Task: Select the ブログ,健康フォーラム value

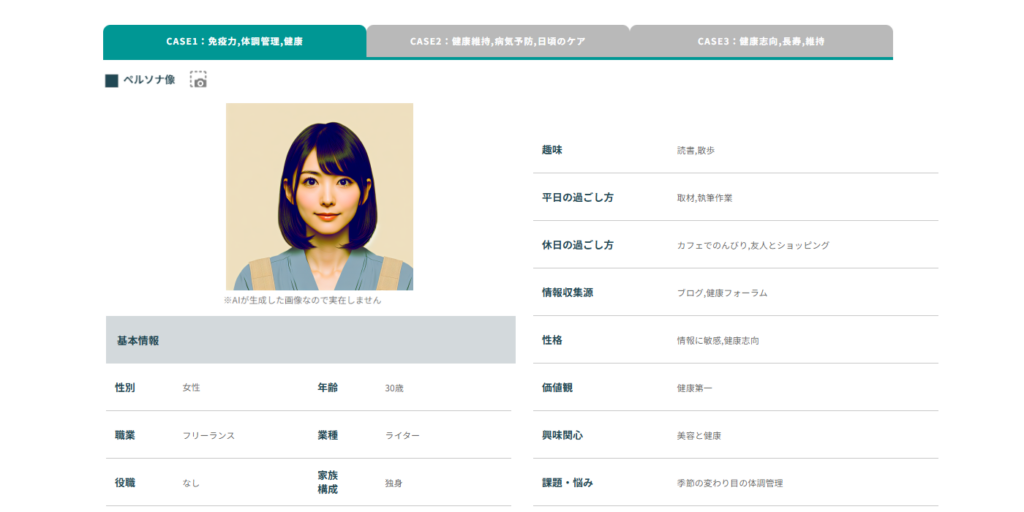Action: [722, 293]
